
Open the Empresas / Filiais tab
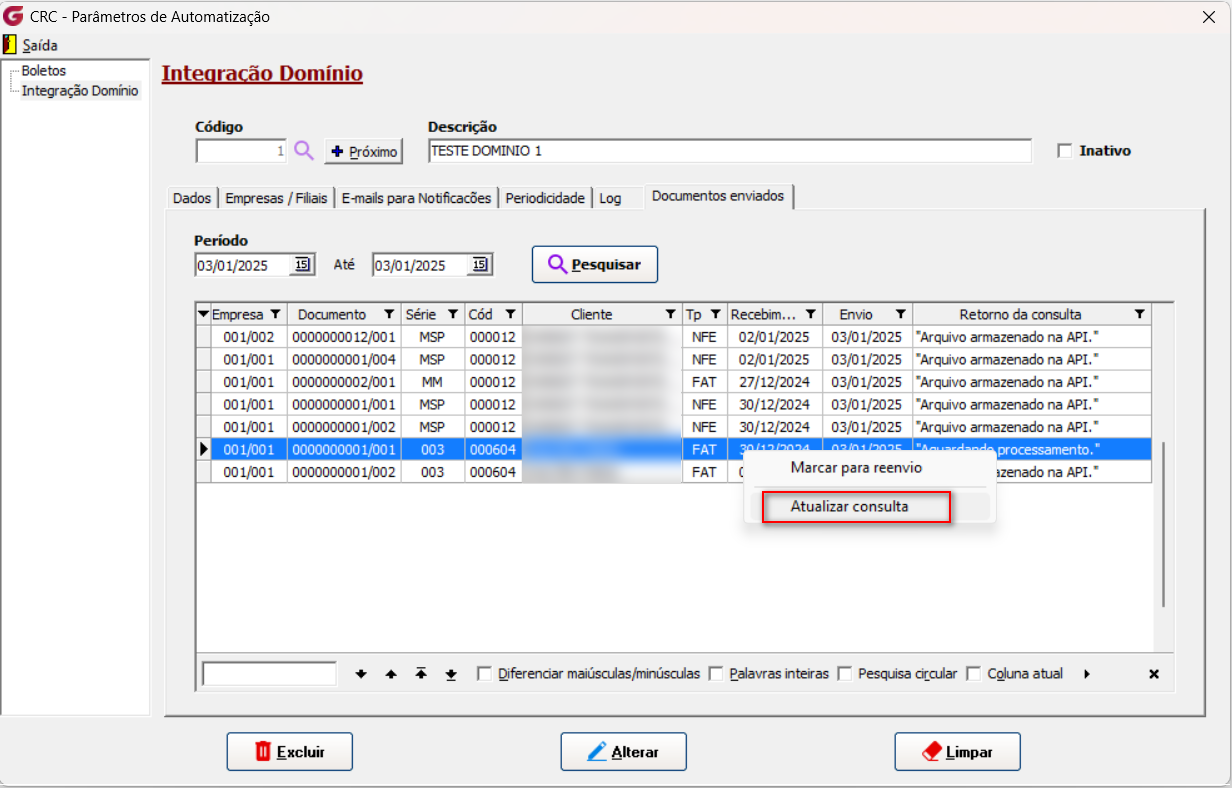tap(276, 198)
